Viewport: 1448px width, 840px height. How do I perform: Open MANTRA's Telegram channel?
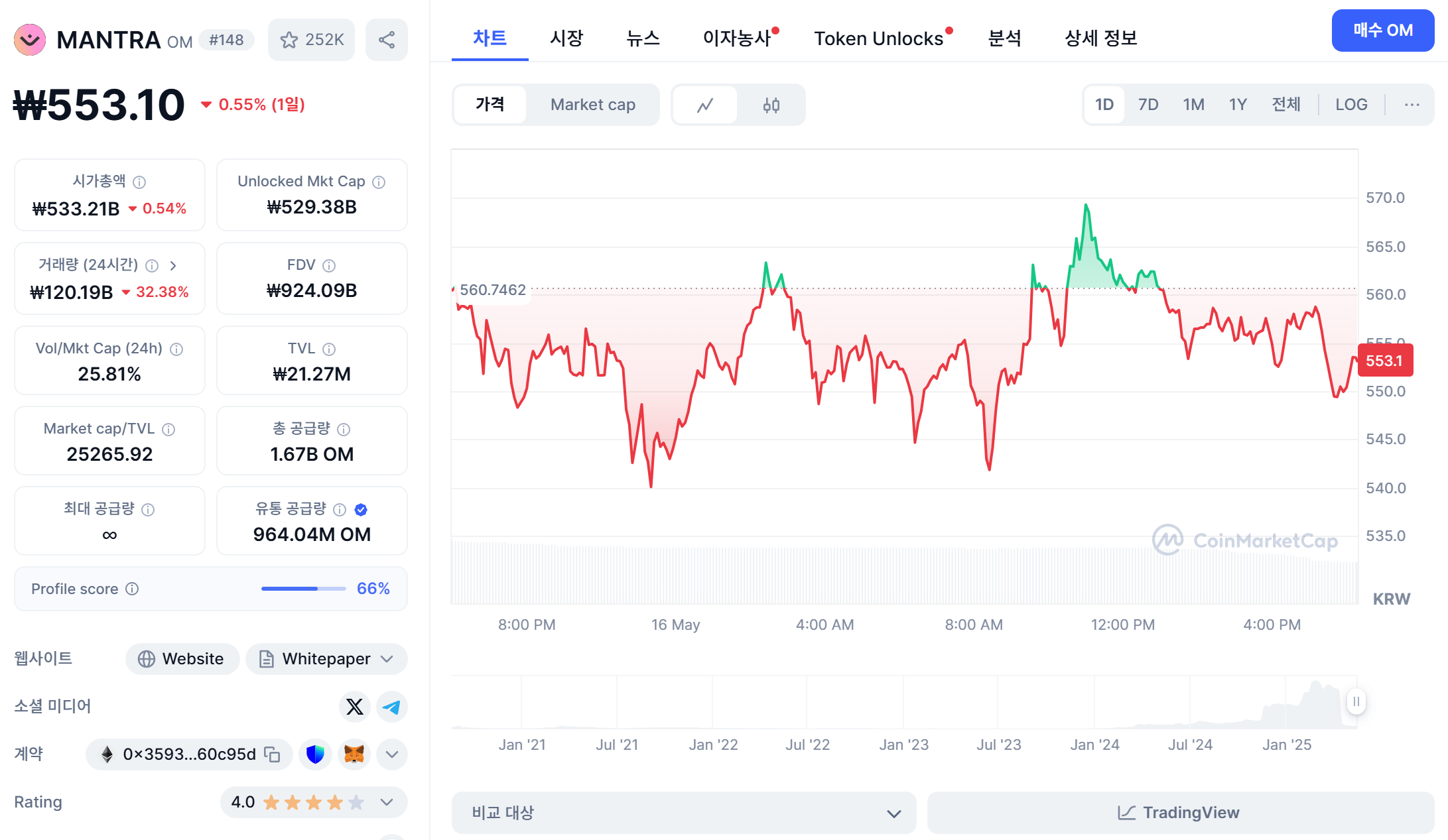pos(391,707)
